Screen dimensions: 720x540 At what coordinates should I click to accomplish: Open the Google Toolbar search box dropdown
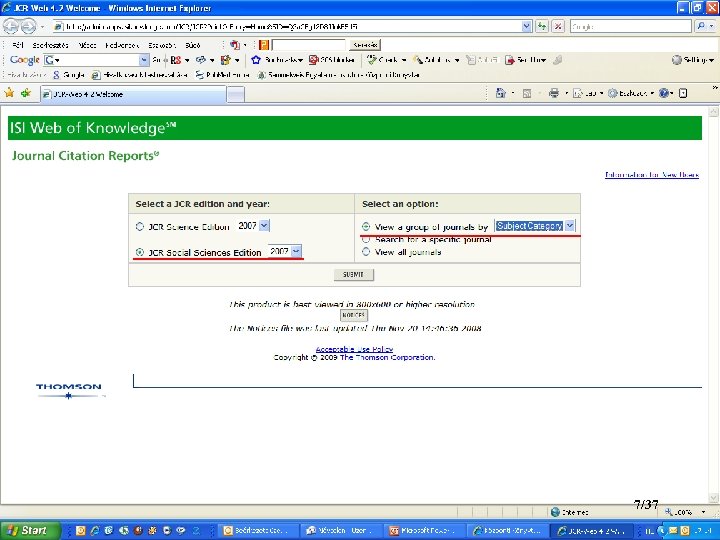pyautogui.click(x=144, y=60)
